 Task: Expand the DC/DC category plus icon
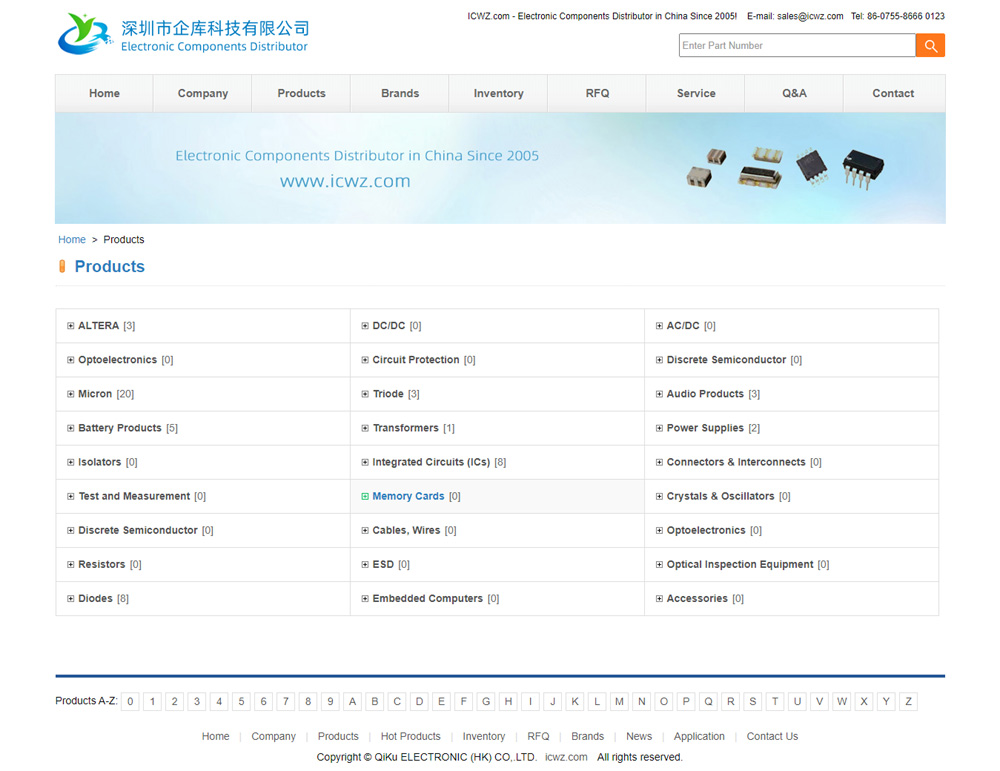coord(365,326)
